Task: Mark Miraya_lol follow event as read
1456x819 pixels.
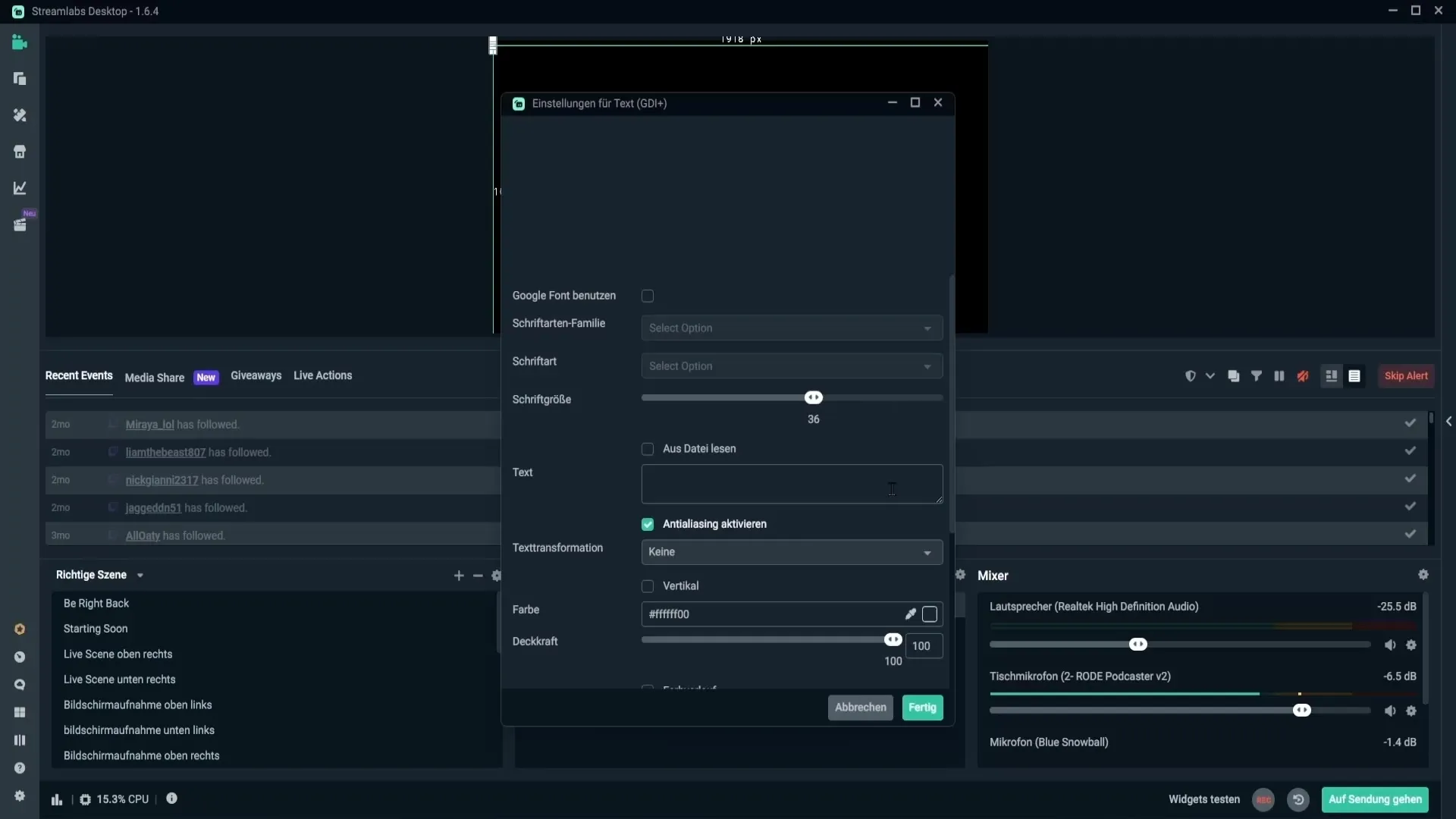Action: pos(1410,423)
